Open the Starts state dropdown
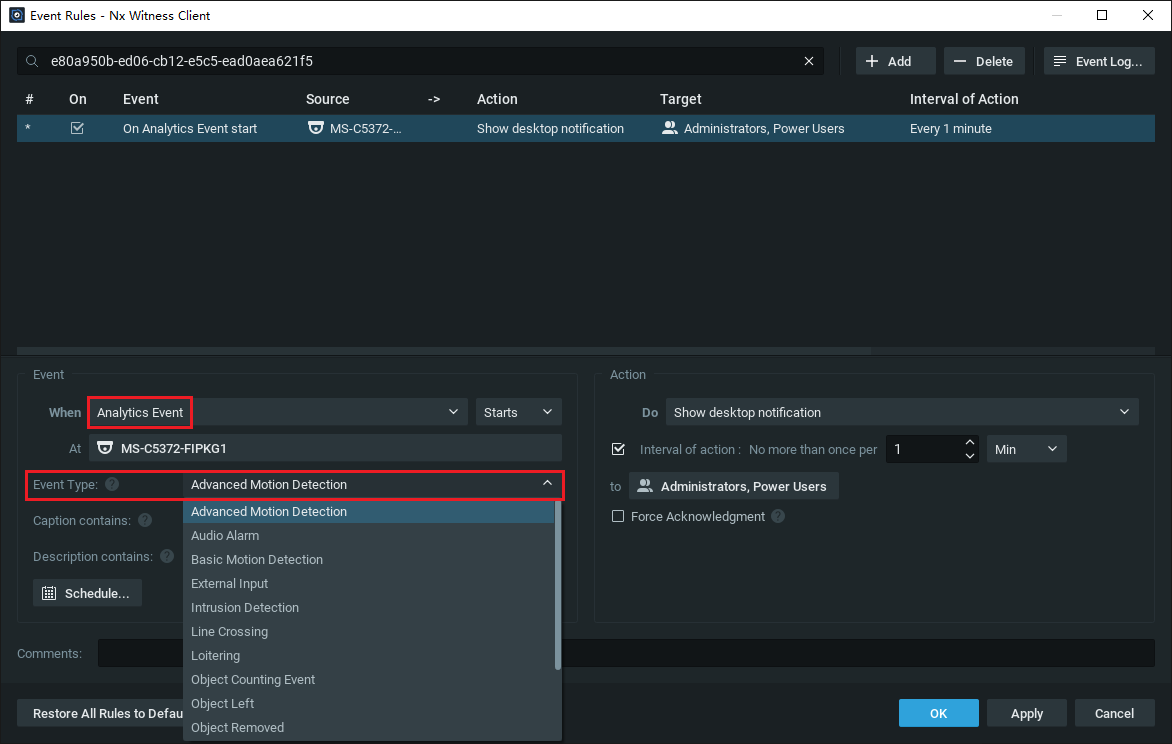Viewport: 1172px width, 744px height. pyautogui.click(x=519, y=412)
